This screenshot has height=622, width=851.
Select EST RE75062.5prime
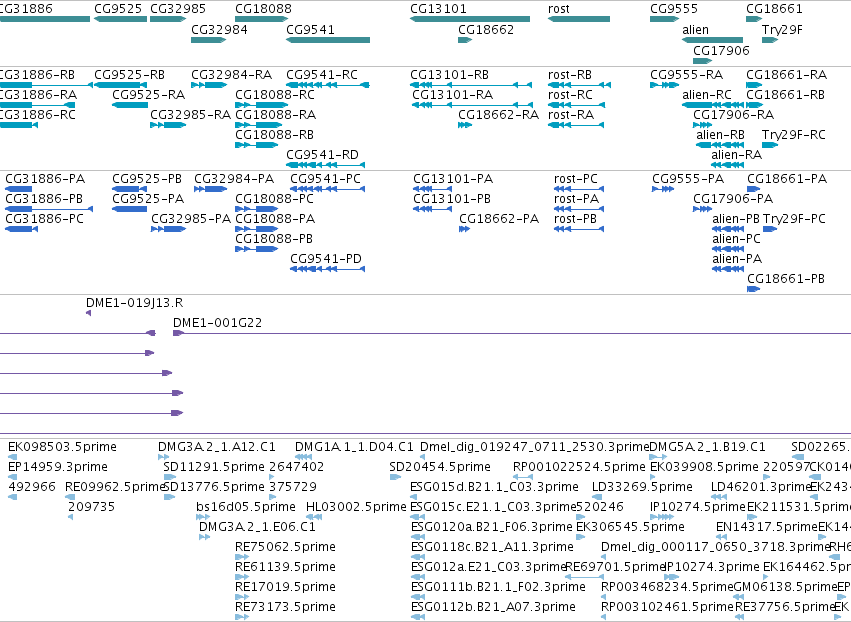pyautogui.click(x=242, y=557)
